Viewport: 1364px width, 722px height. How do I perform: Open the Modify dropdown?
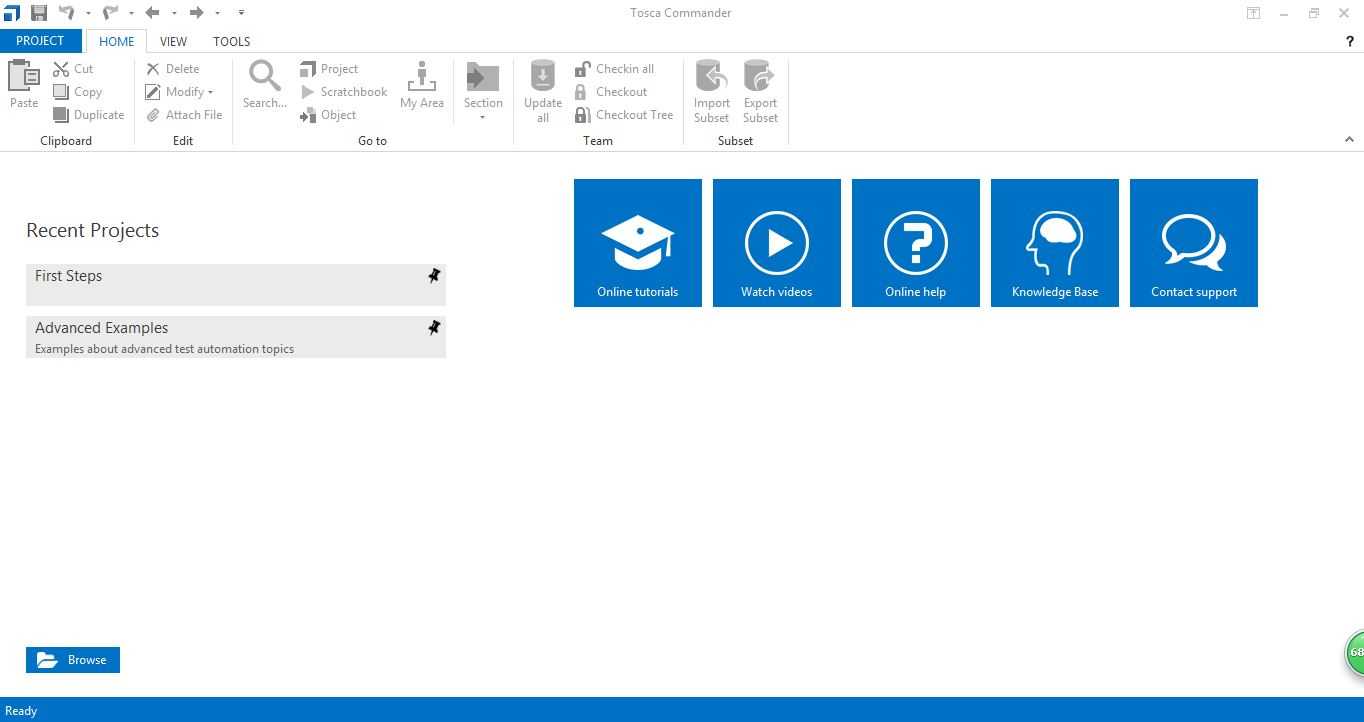180,92
